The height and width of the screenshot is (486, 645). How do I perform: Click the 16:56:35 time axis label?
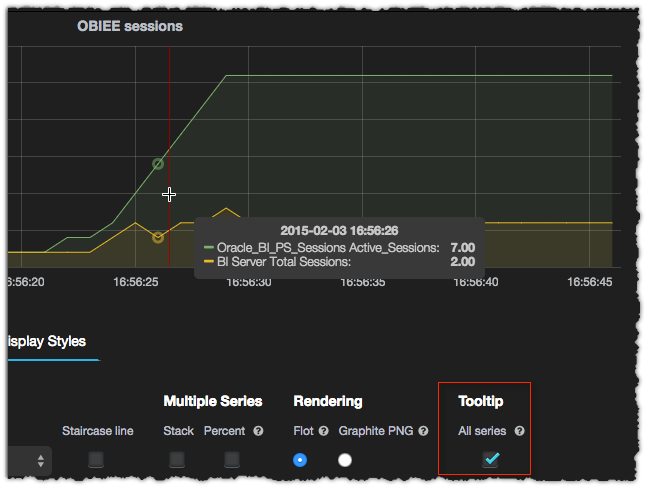363,283
